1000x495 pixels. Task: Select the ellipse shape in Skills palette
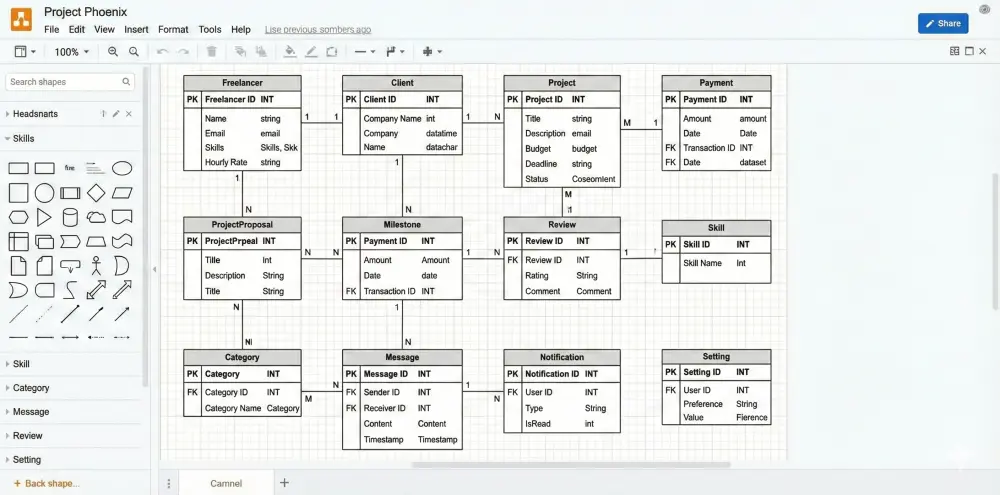pos(122,168)
